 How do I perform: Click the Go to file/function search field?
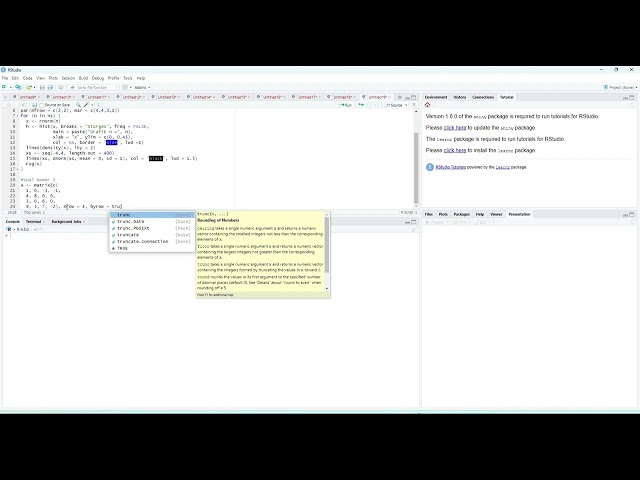click(92, 87)
